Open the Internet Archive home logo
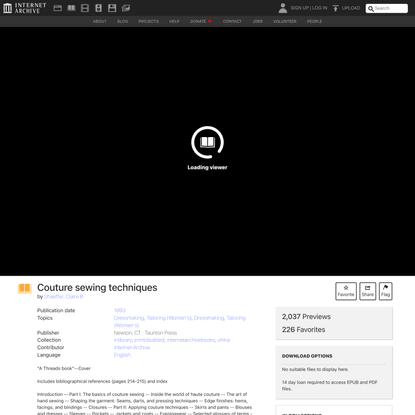Viewport: 415px width, 415px height. coord(24,8)
